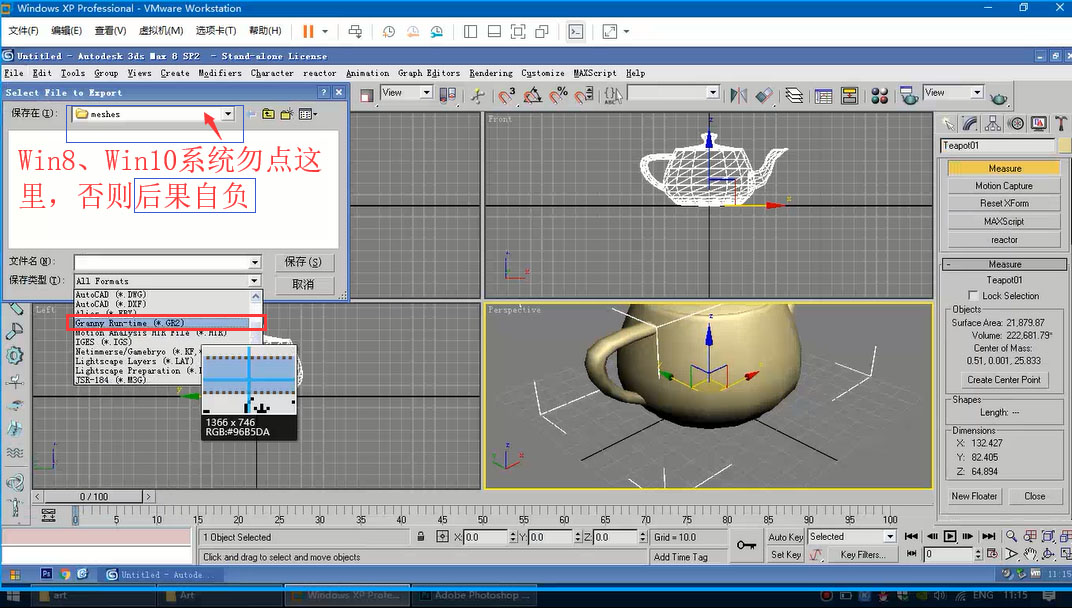Click the Reset XForm utility button
1072x608 pixels.
click(x=1004, y=204)
